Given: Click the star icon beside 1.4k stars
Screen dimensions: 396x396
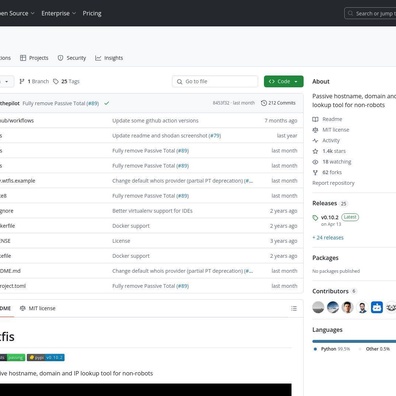Looking at the screenshot, I should coord(315,151).
